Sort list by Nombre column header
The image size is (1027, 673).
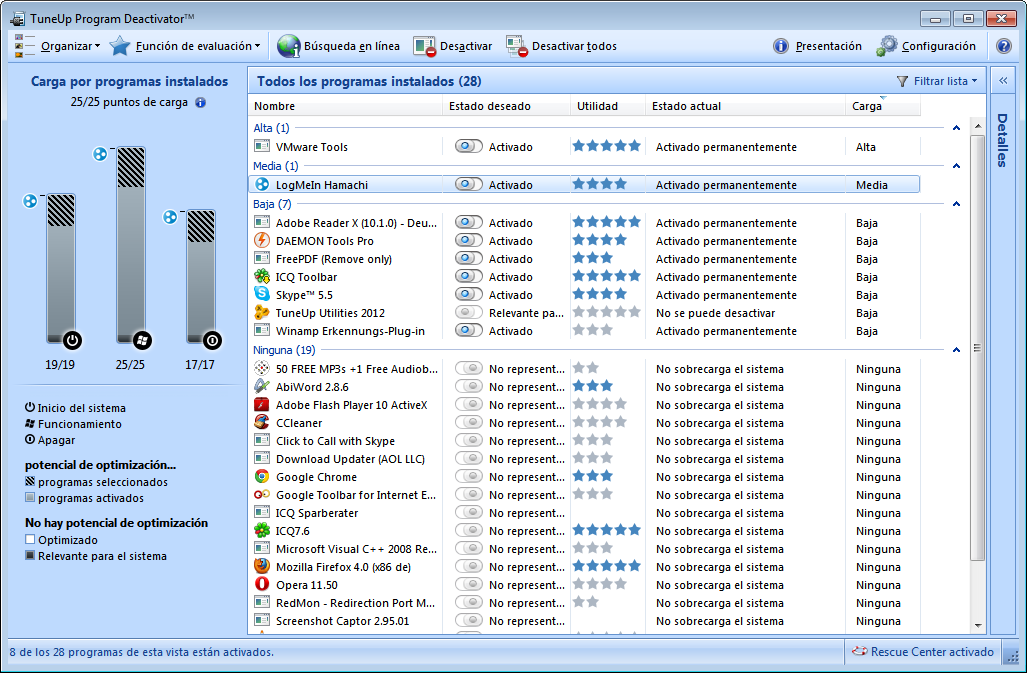click(x=345, y=106)
